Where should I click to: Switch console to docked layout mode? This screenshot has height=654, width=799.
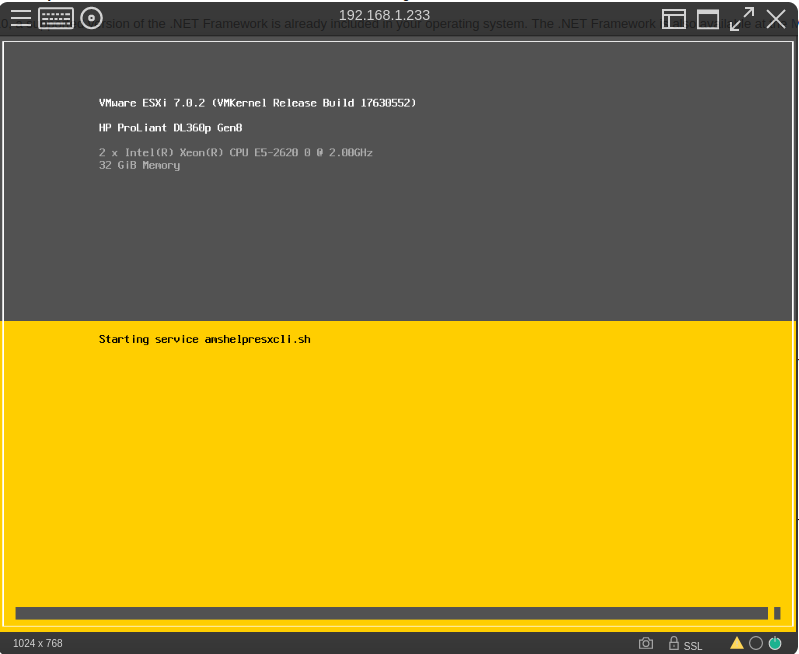pyautogui.click(x=674, y=19)
